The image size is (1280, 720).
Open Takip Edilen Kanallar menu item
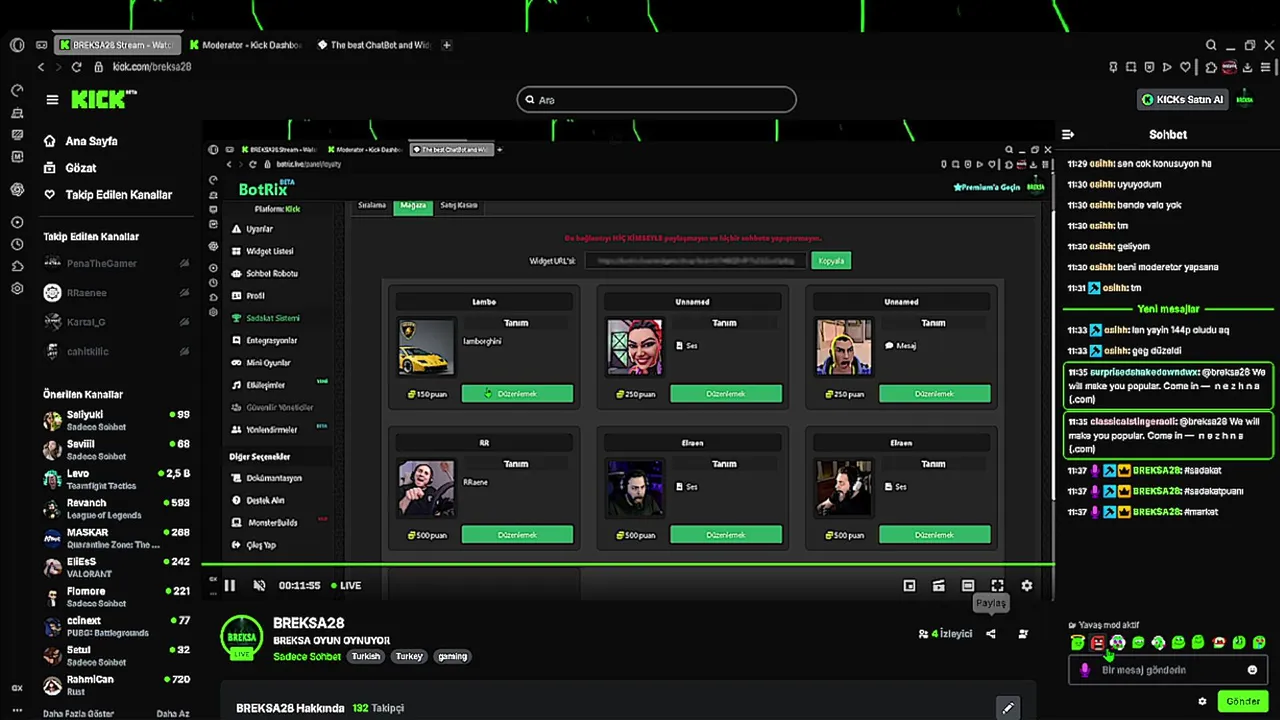click(x=119, y=195)
